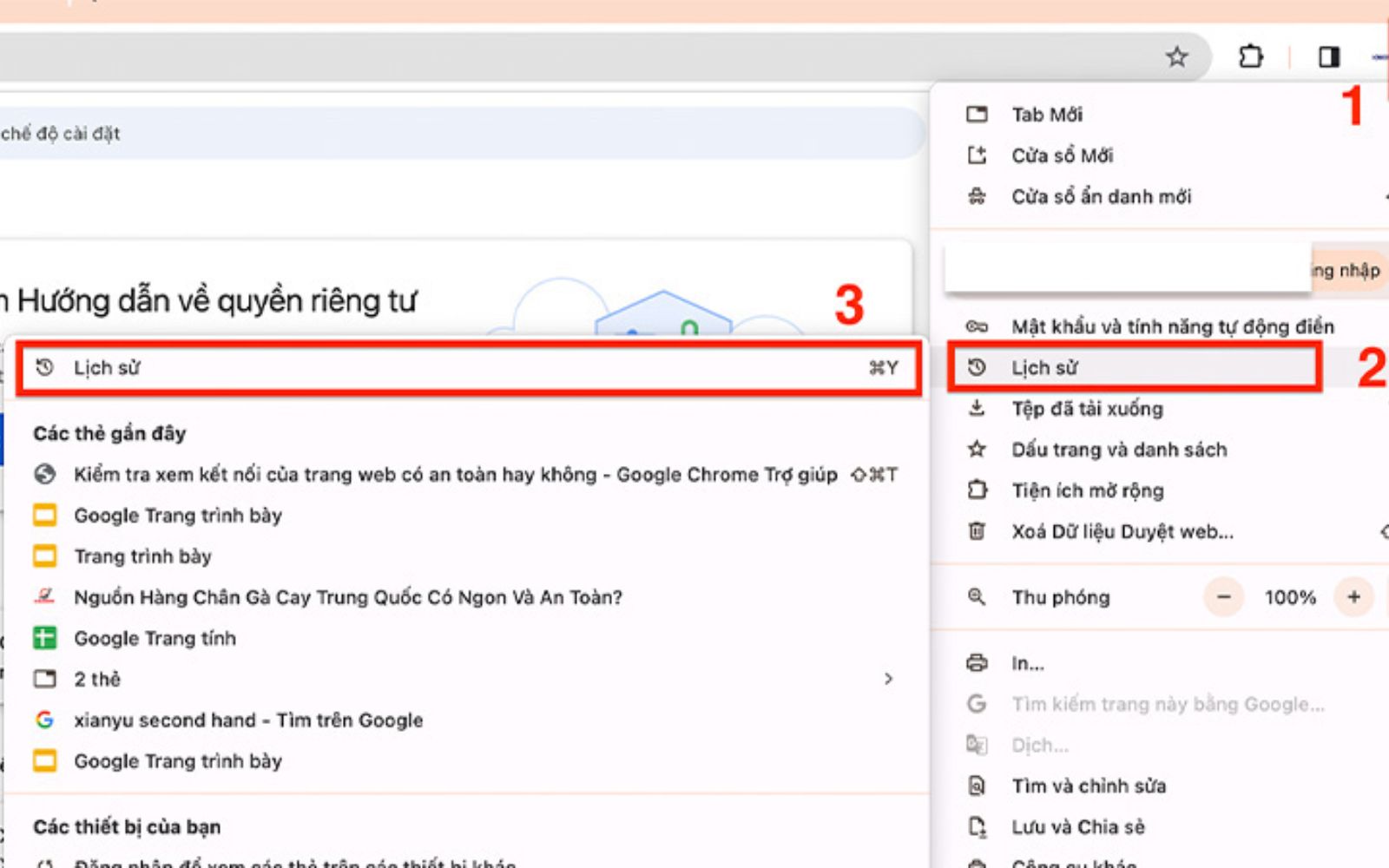Click the translate icon beside Dịch...

977,745
